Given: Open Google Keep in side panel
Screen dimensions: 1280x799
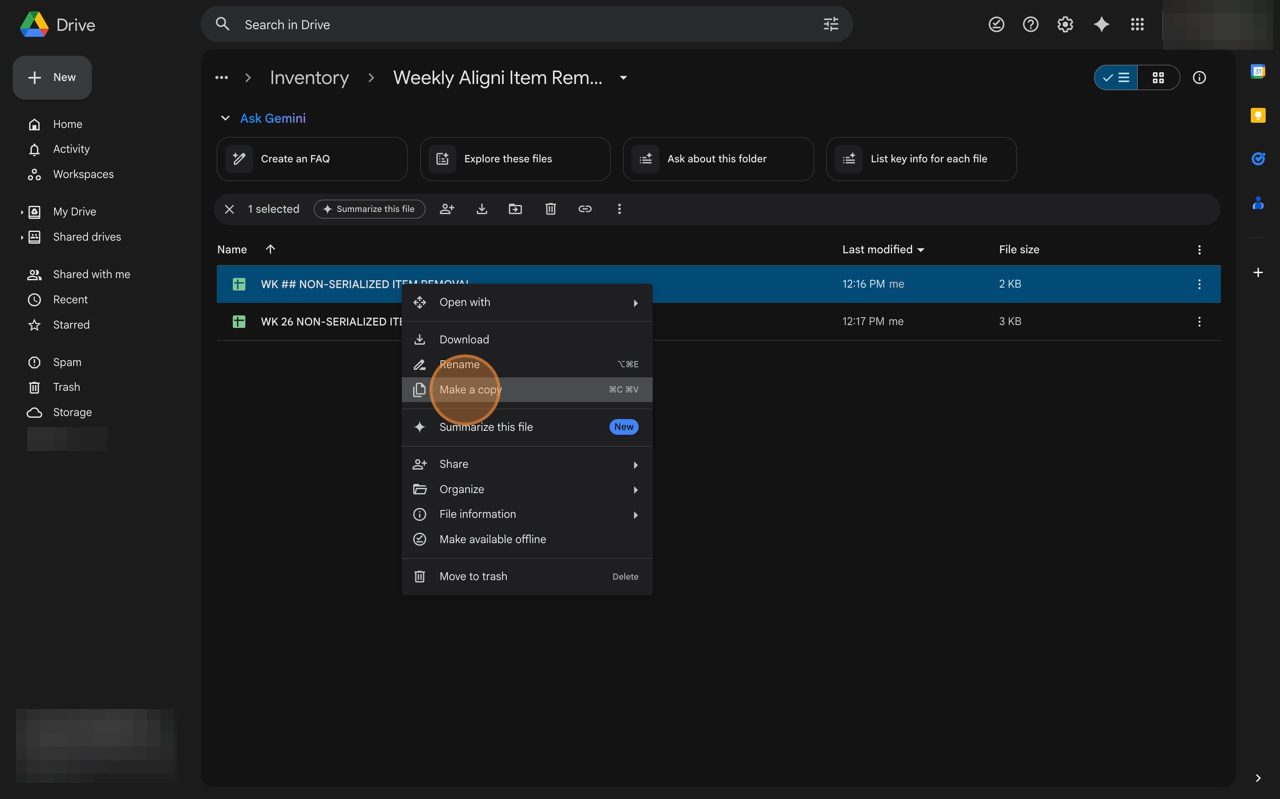Looking at the screenshot, I should [1258, 116].
